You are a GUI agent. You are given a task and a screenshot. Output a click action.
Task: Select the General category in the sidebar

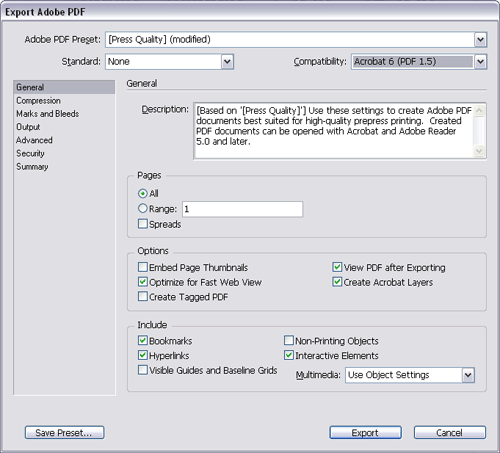tap(64, 87)
